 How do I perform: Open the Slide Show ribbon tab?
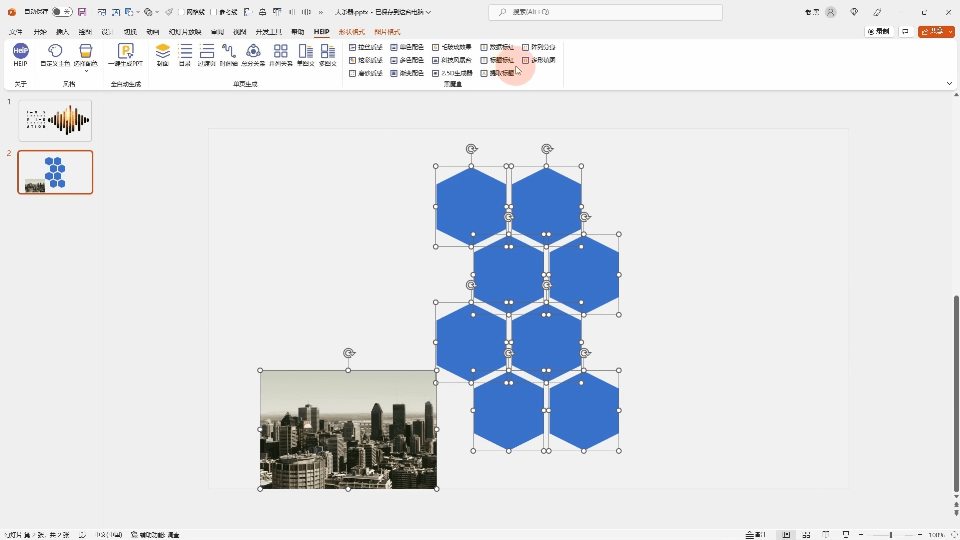coord(185,31)
